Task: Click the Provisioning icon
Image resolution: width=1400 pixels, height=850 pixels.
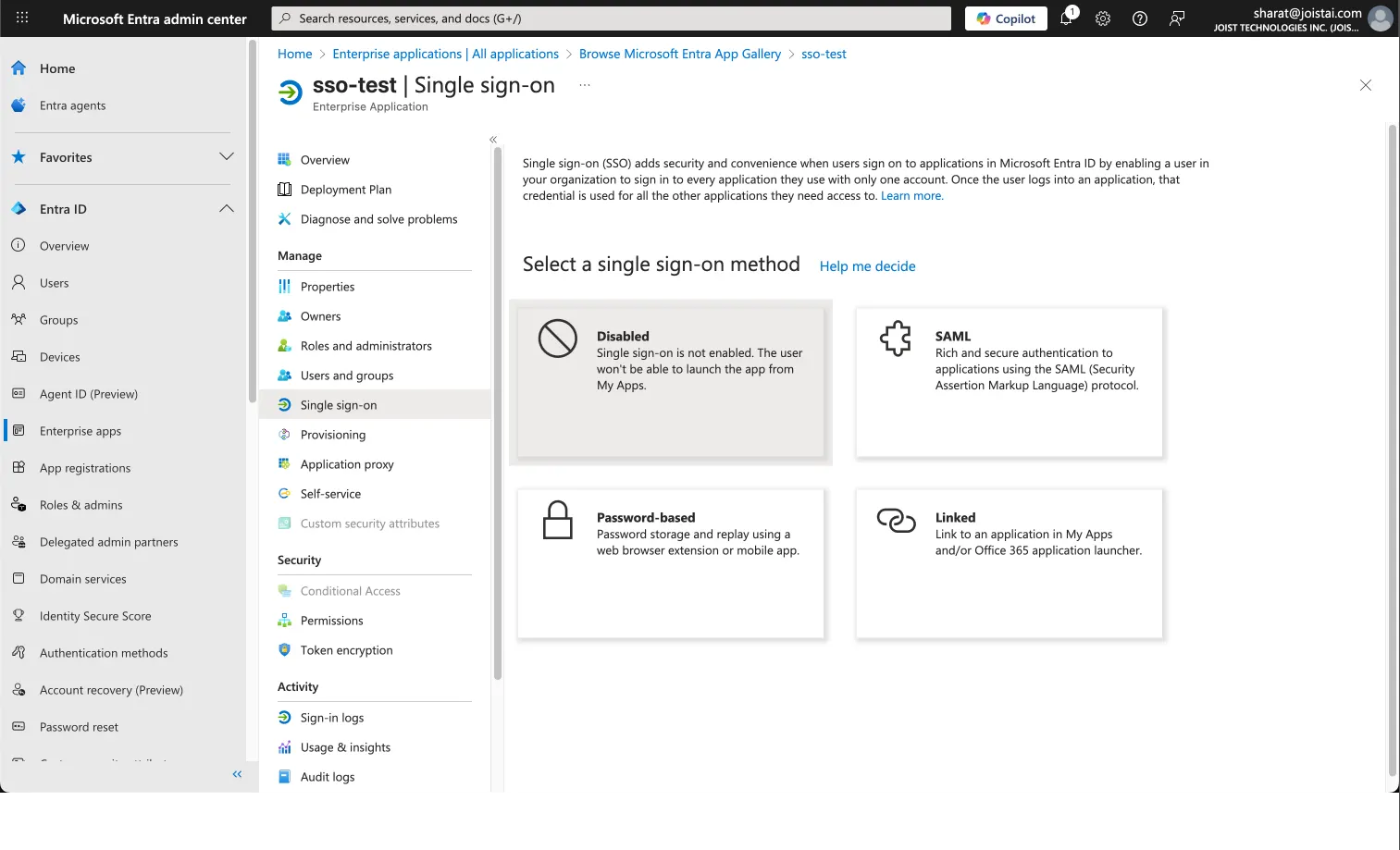Action: click(x=285, y=435)
